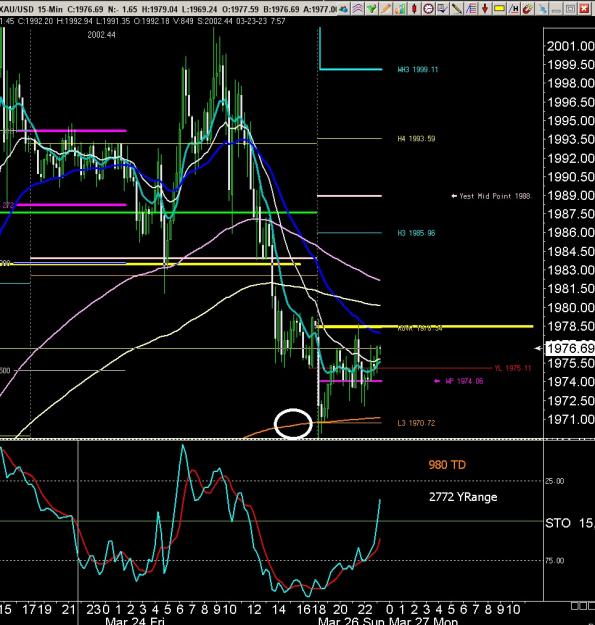Choose the Fibonacci fan lines tool
The image size is (595, 625).
471,8
